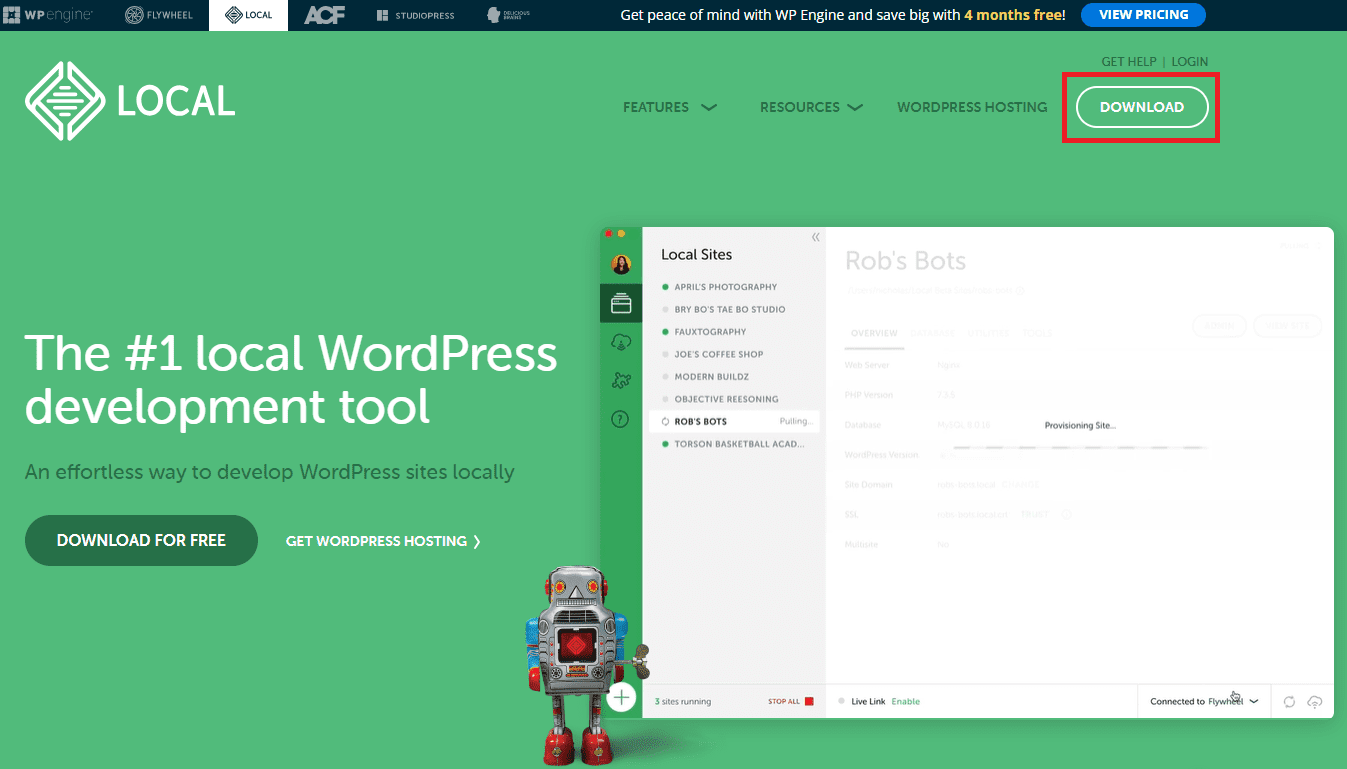Click the sync refresh icon
Viewport: 1347px width, 769px height.
(x=1289, y=702)
